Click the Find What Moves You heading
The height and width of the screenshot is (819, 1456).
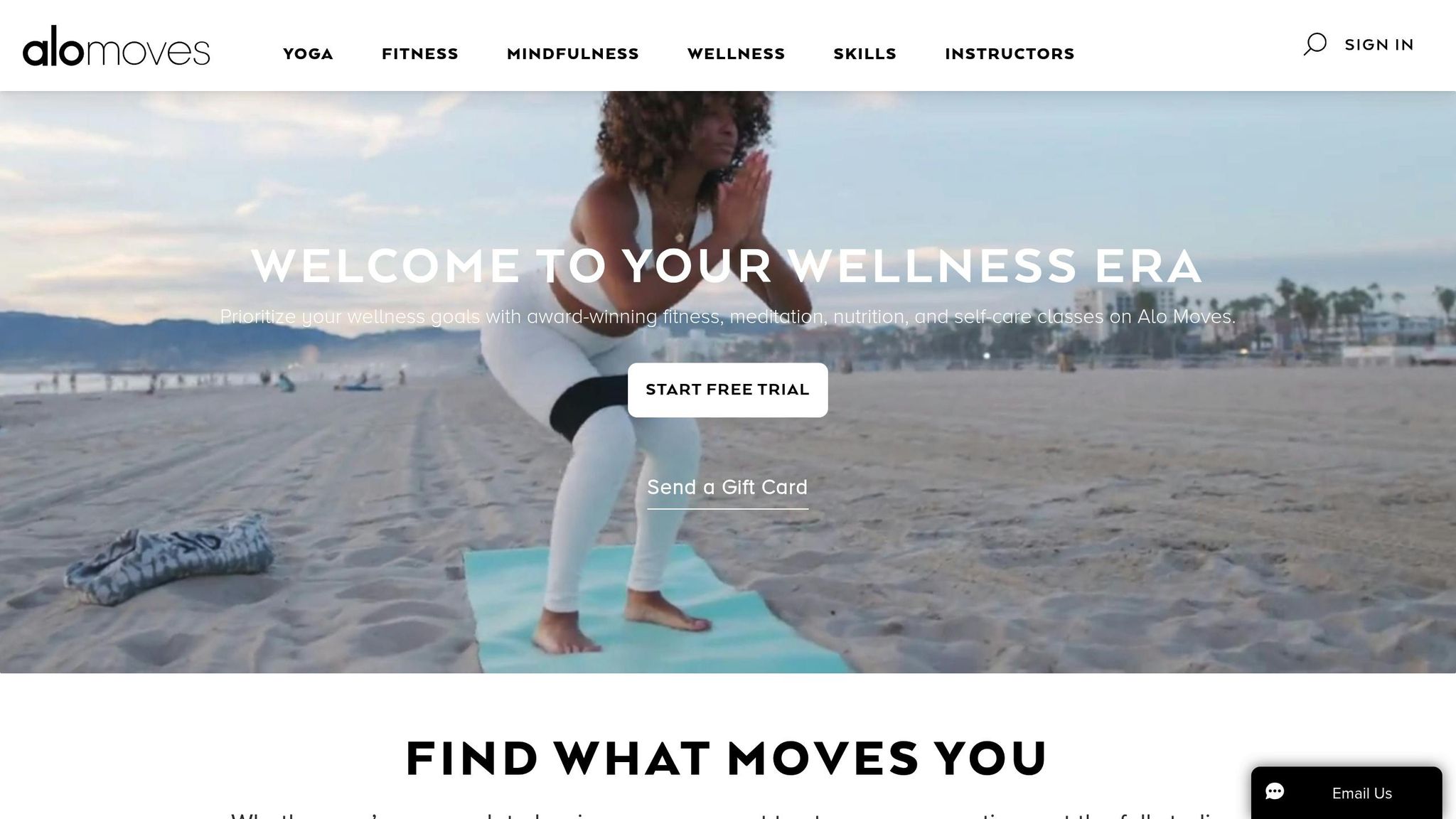tap(727, 758)
